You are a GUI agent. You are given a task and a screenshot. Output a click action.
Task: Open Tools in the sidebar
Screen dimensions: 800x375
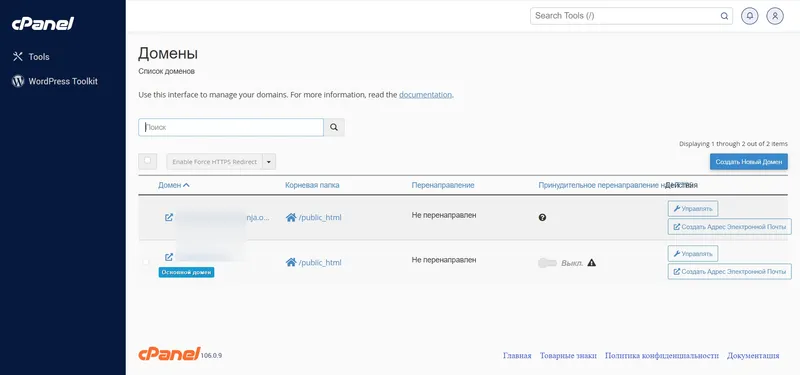click(x=31, y=57)
